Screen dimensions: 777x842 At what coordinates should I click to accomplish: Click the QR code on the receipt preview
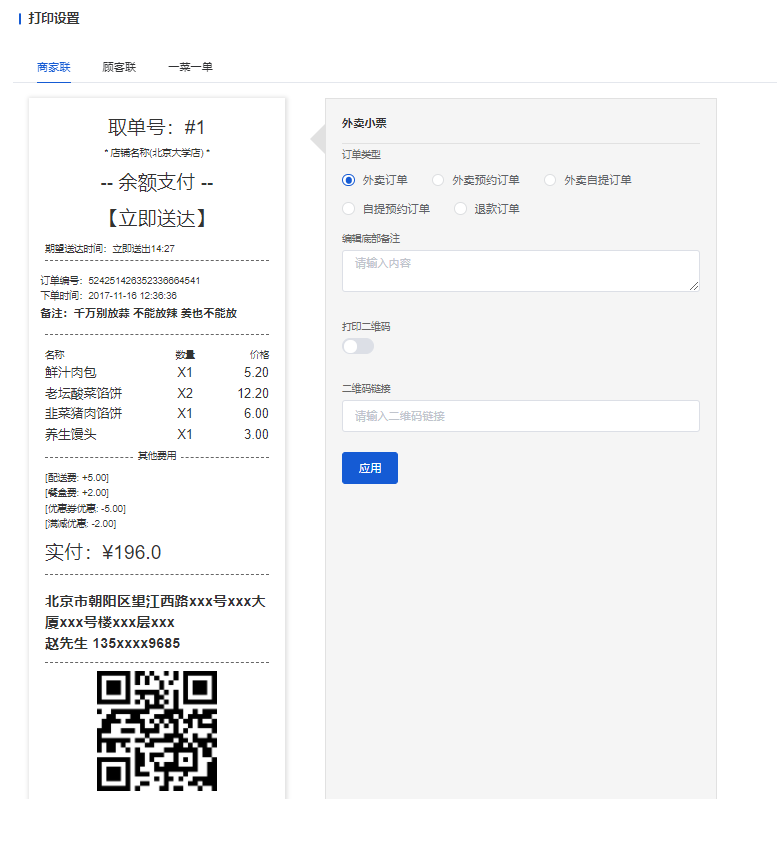[157, 731]
